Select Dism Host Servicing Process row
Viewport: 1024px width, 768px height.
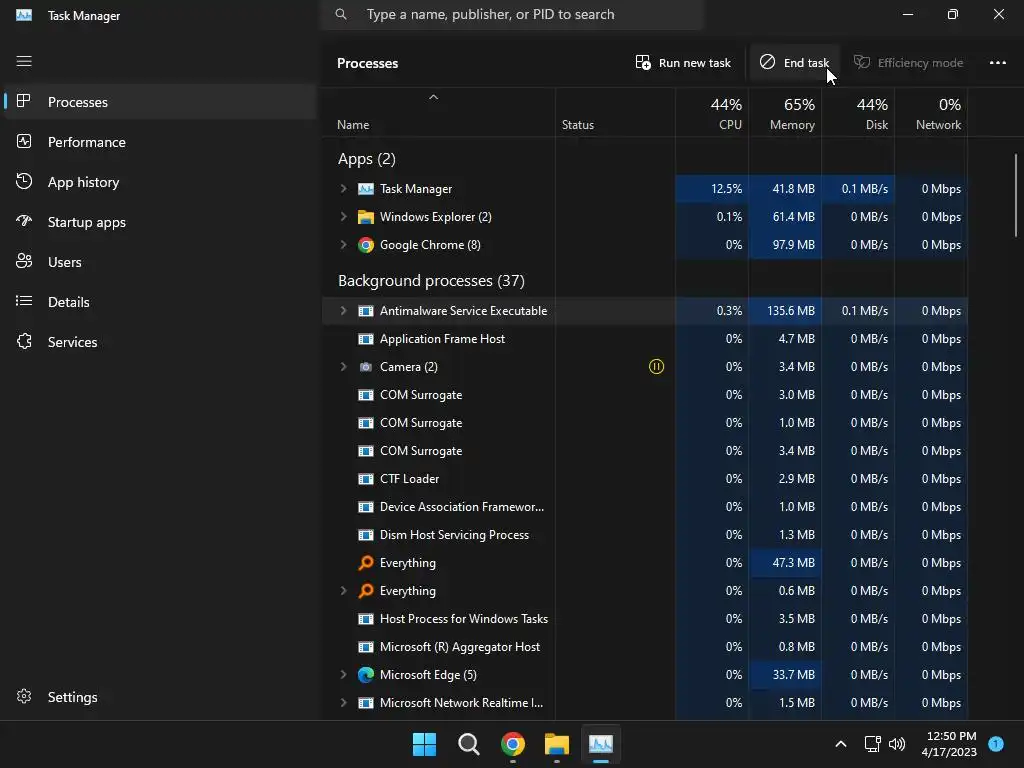coord(645,535)
